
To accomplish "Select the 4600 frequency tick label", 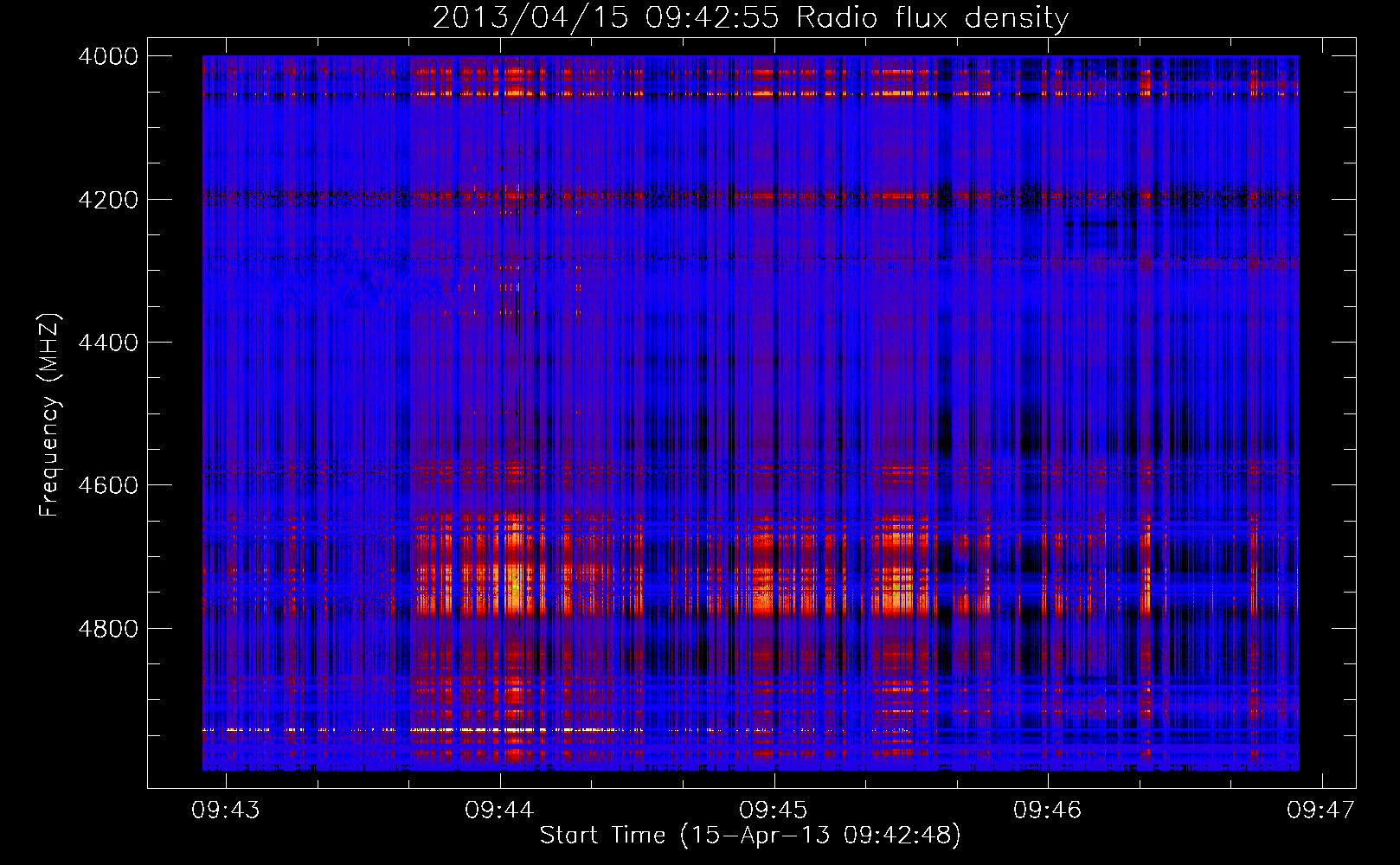I will tap(108, 485).
